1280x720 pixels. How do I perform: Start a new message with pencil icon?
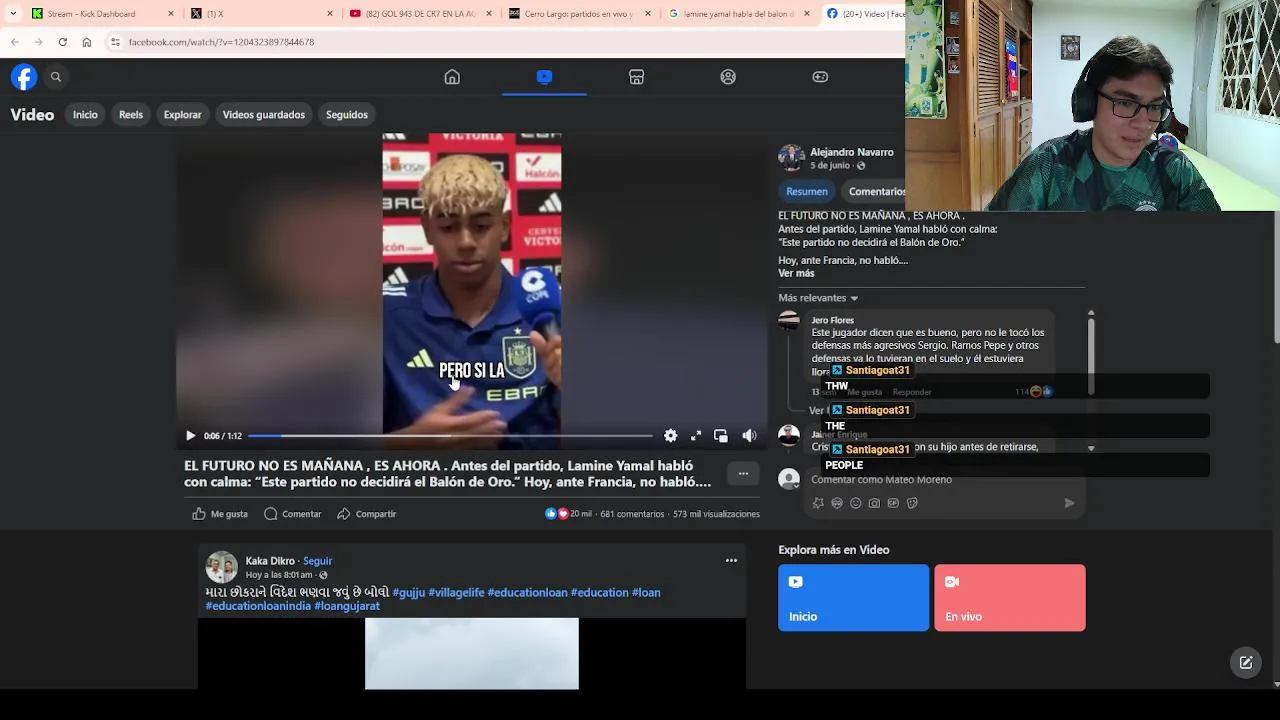pyautogui.click(x=1246, y=662)
